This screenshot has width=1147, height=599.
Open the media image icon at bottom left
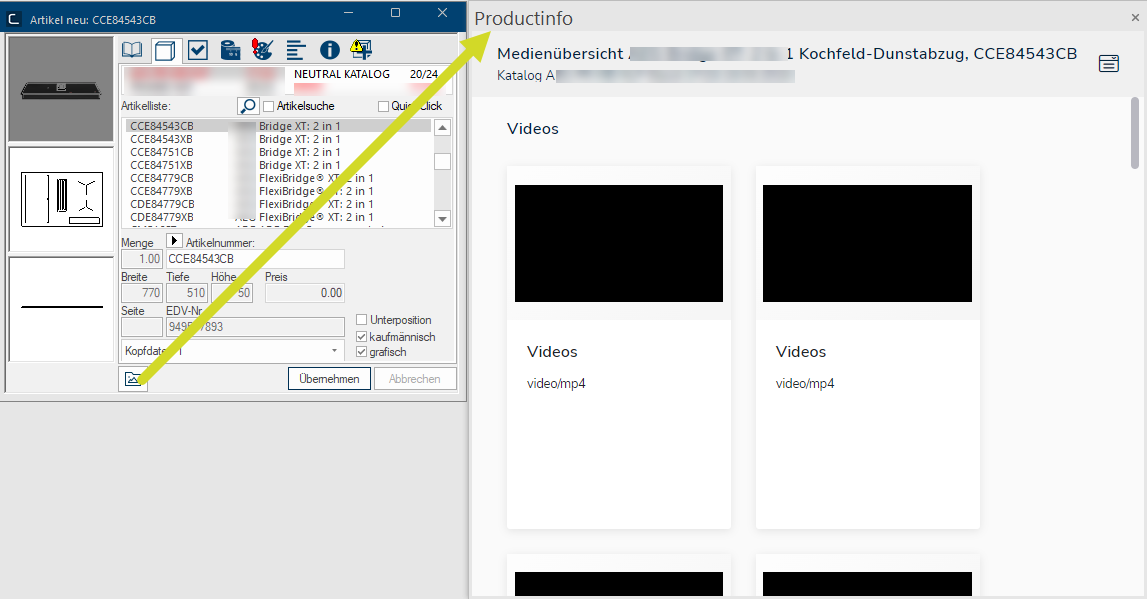tap(132, 379)
